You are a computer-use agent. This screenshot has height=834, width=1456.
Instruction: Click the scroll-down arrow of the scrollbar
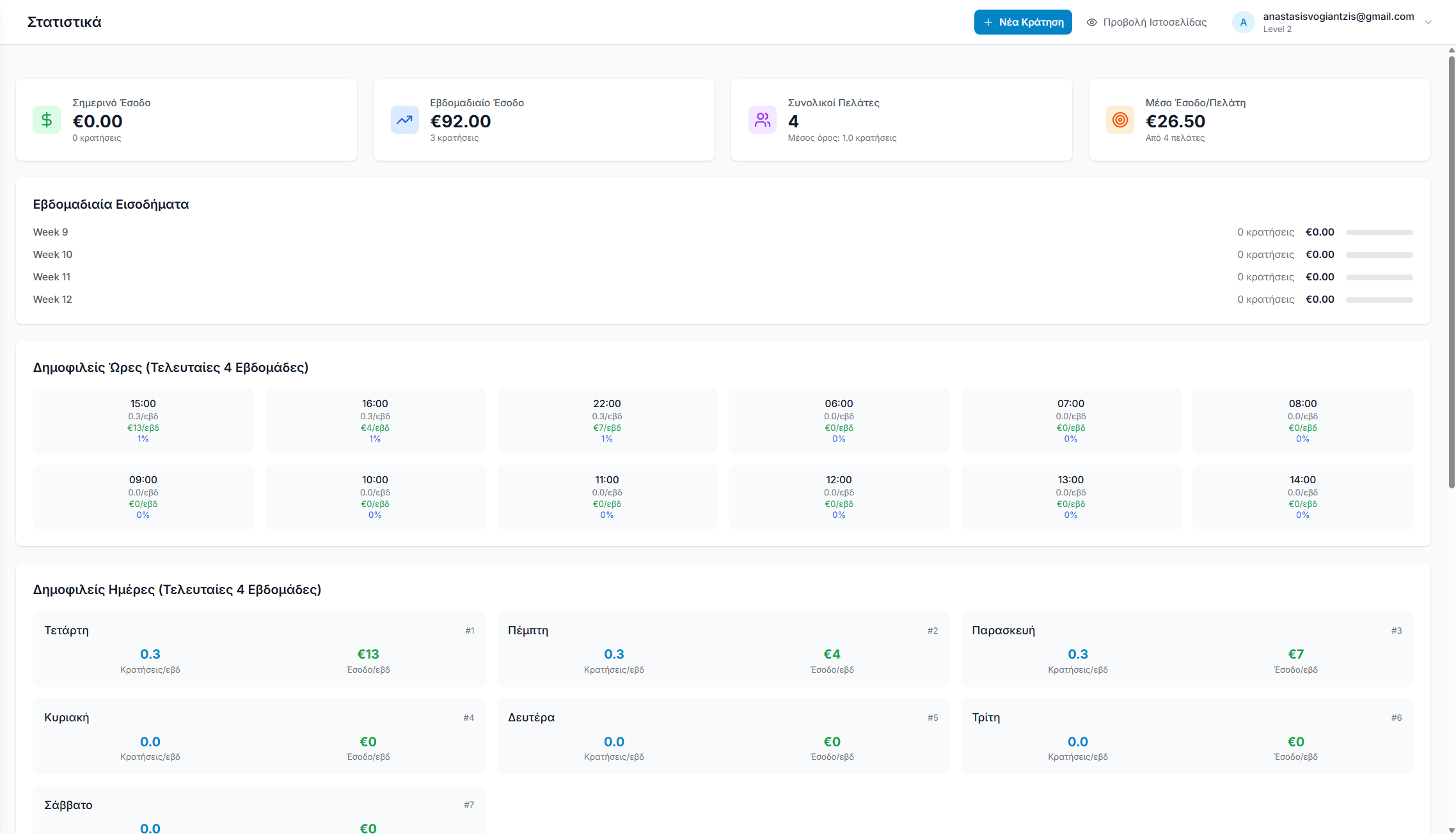tap(1451, 830)
